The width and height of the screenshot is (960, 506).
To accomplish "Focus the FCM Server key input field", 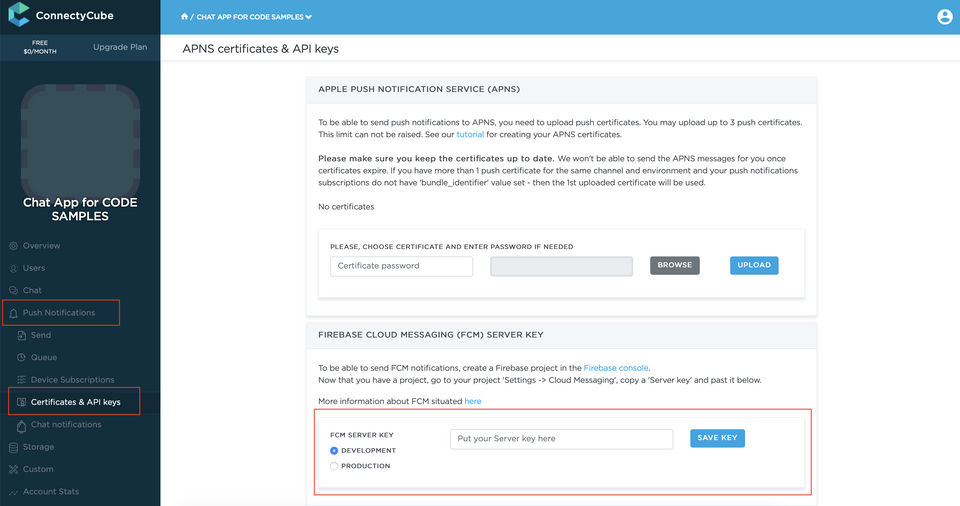I will pyautogui.click(x=561, y=439).
